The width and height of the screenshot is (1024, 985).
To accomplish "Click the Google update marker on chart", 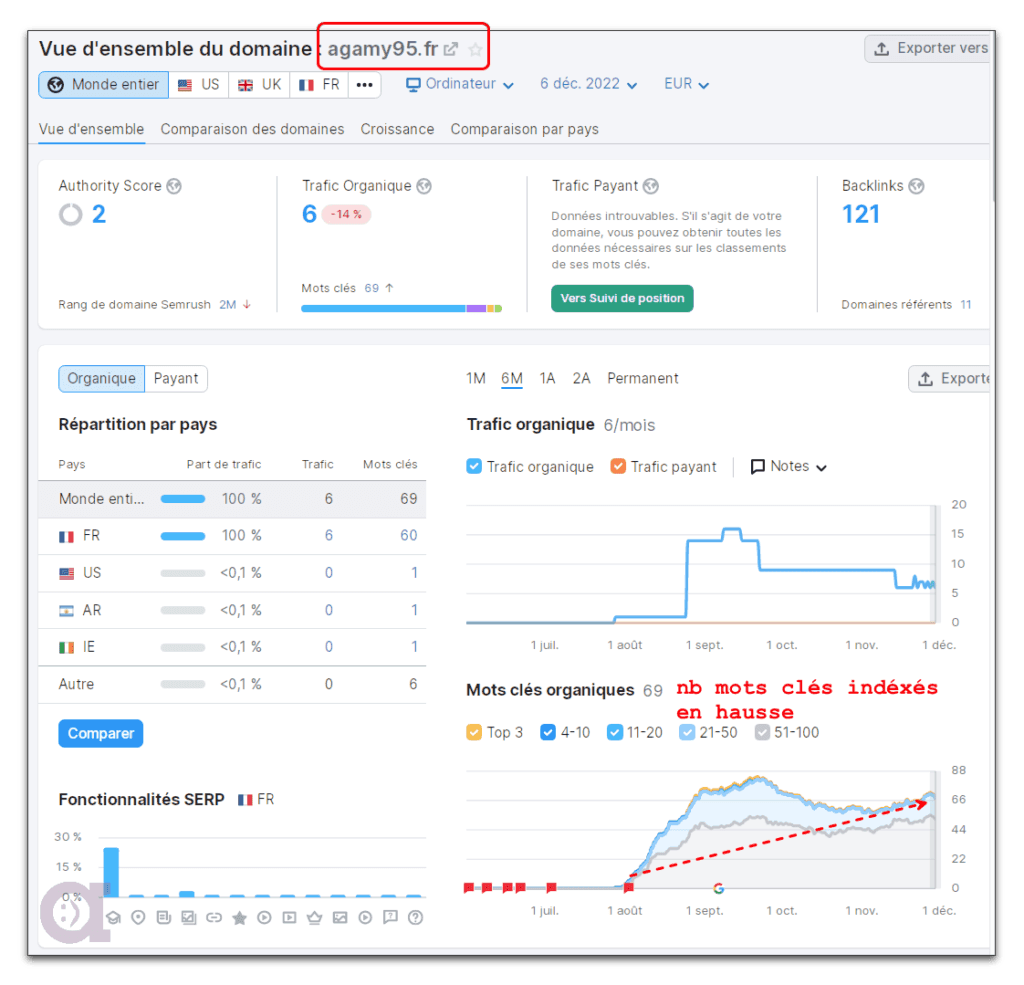I will click(718, 888).
